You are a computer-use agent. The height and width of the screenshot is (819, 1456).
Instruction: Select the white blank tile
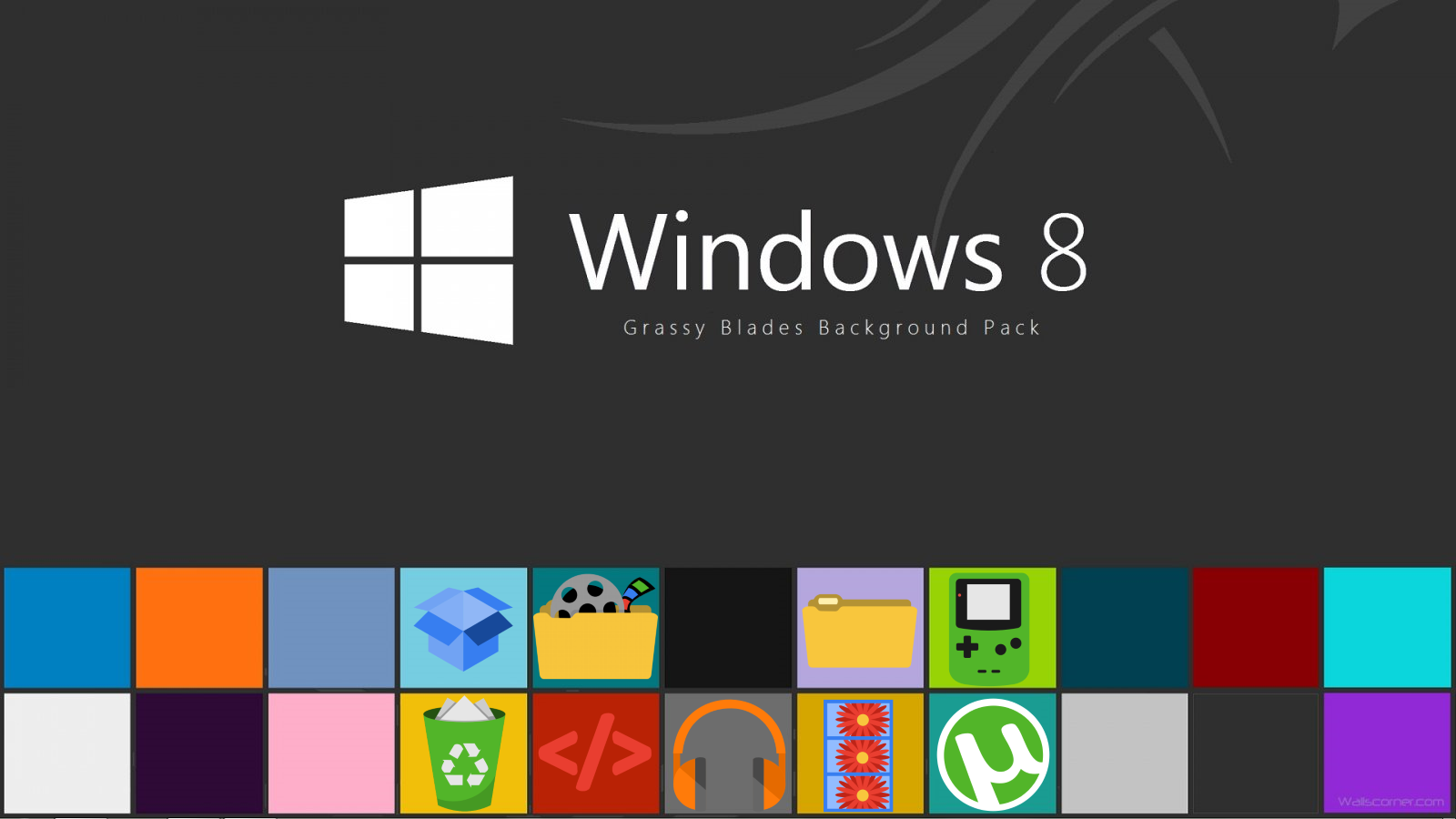pos(67,753)
